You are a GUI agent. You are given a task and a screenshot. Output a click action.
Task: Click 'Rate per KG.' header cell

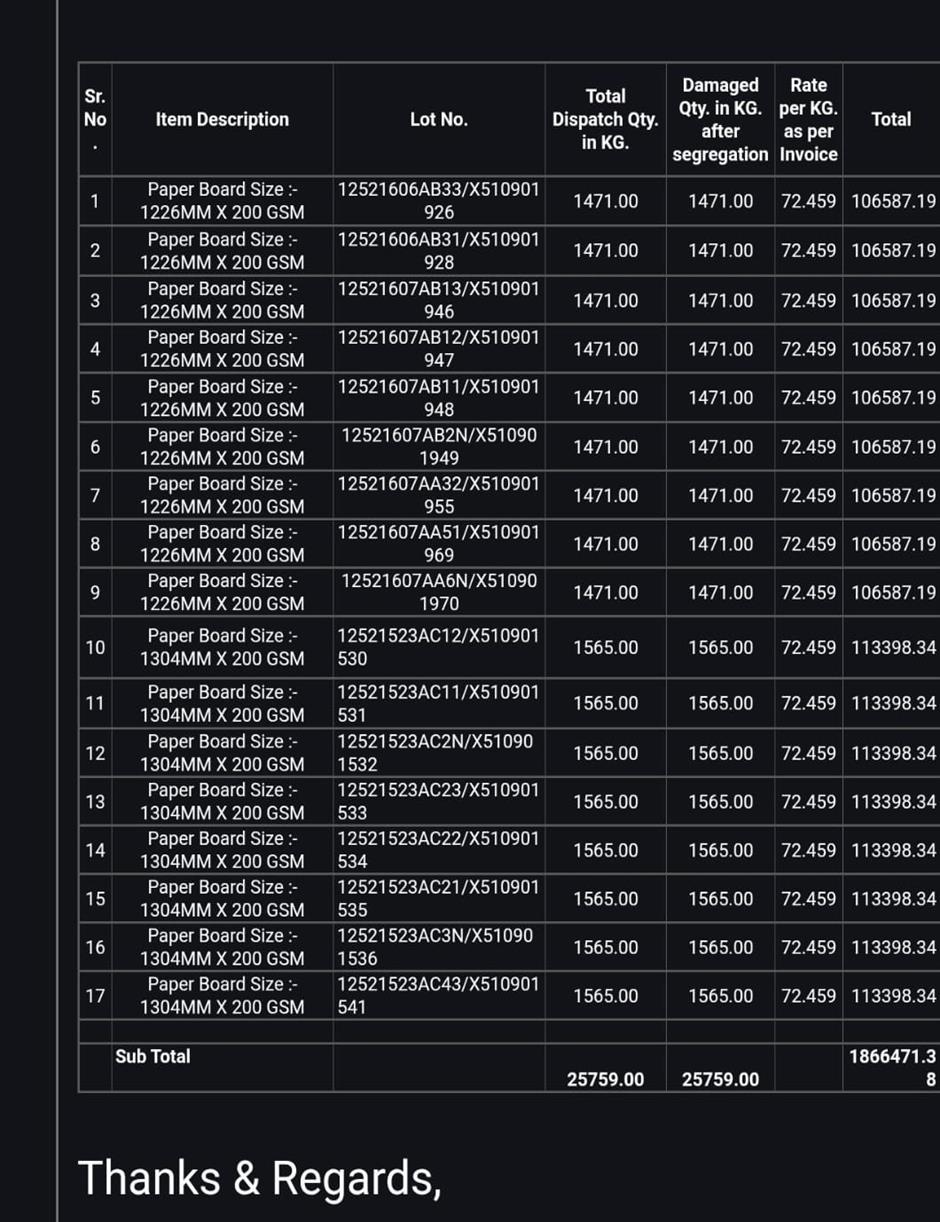point(808,119)
